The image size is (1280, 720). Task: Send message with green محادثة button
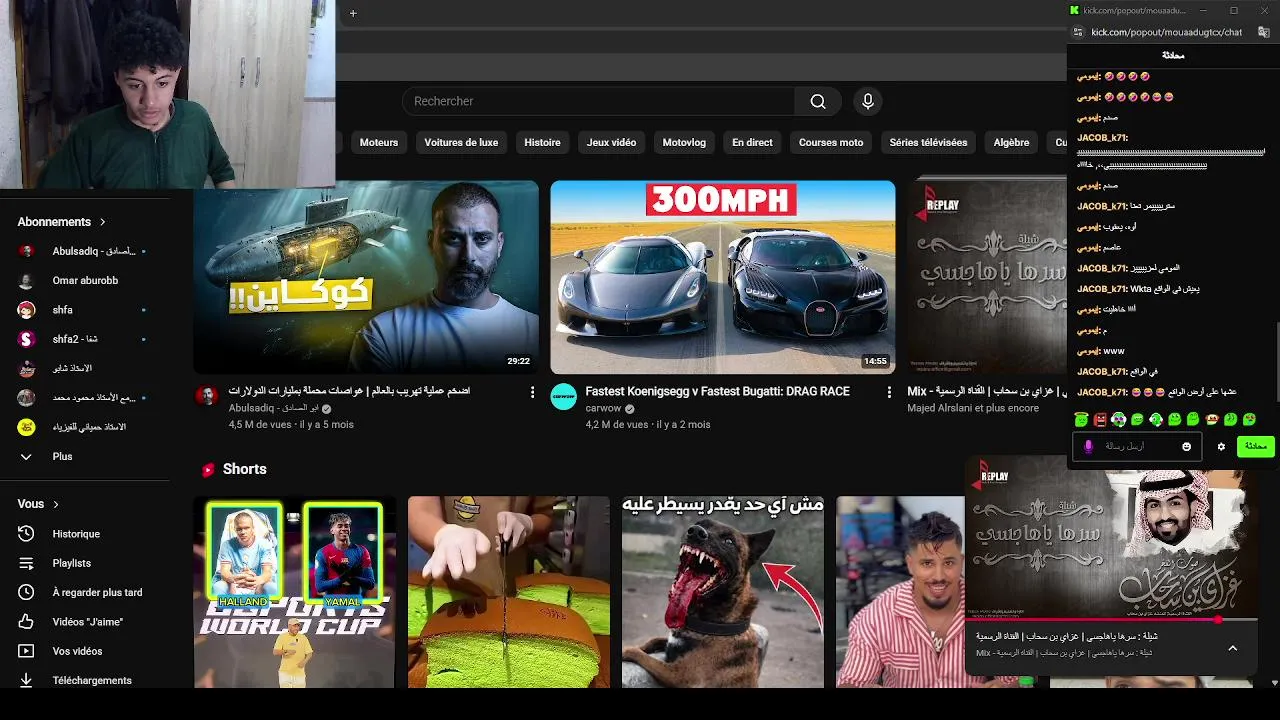[x=1255, y=446]
